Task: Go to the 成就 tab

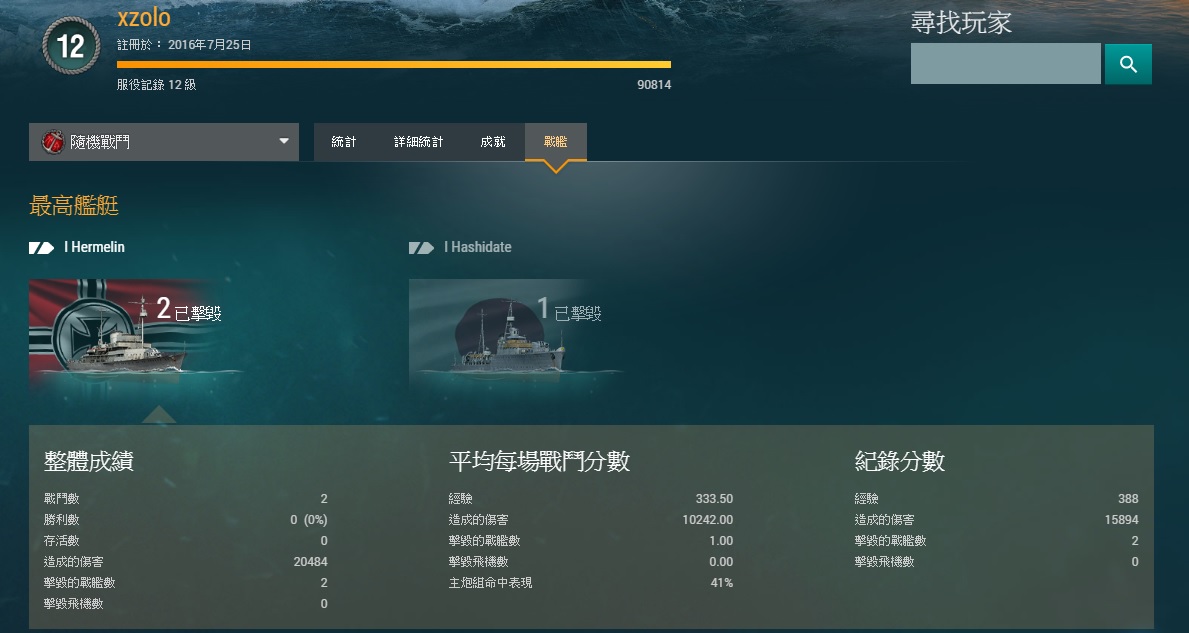Action: point(493,142)
